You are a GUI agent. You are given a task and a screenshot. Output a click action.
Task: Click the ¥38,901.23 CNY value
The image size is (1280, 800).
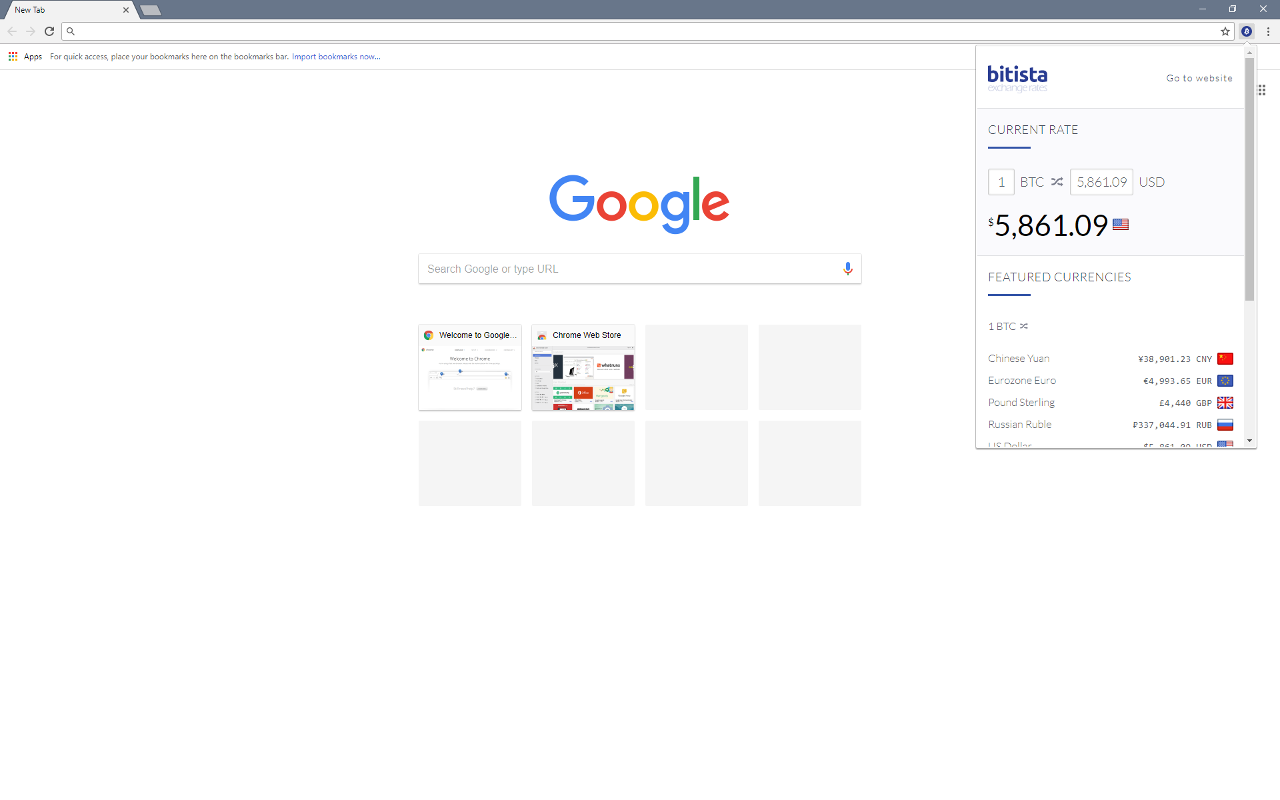[1175, 359]
